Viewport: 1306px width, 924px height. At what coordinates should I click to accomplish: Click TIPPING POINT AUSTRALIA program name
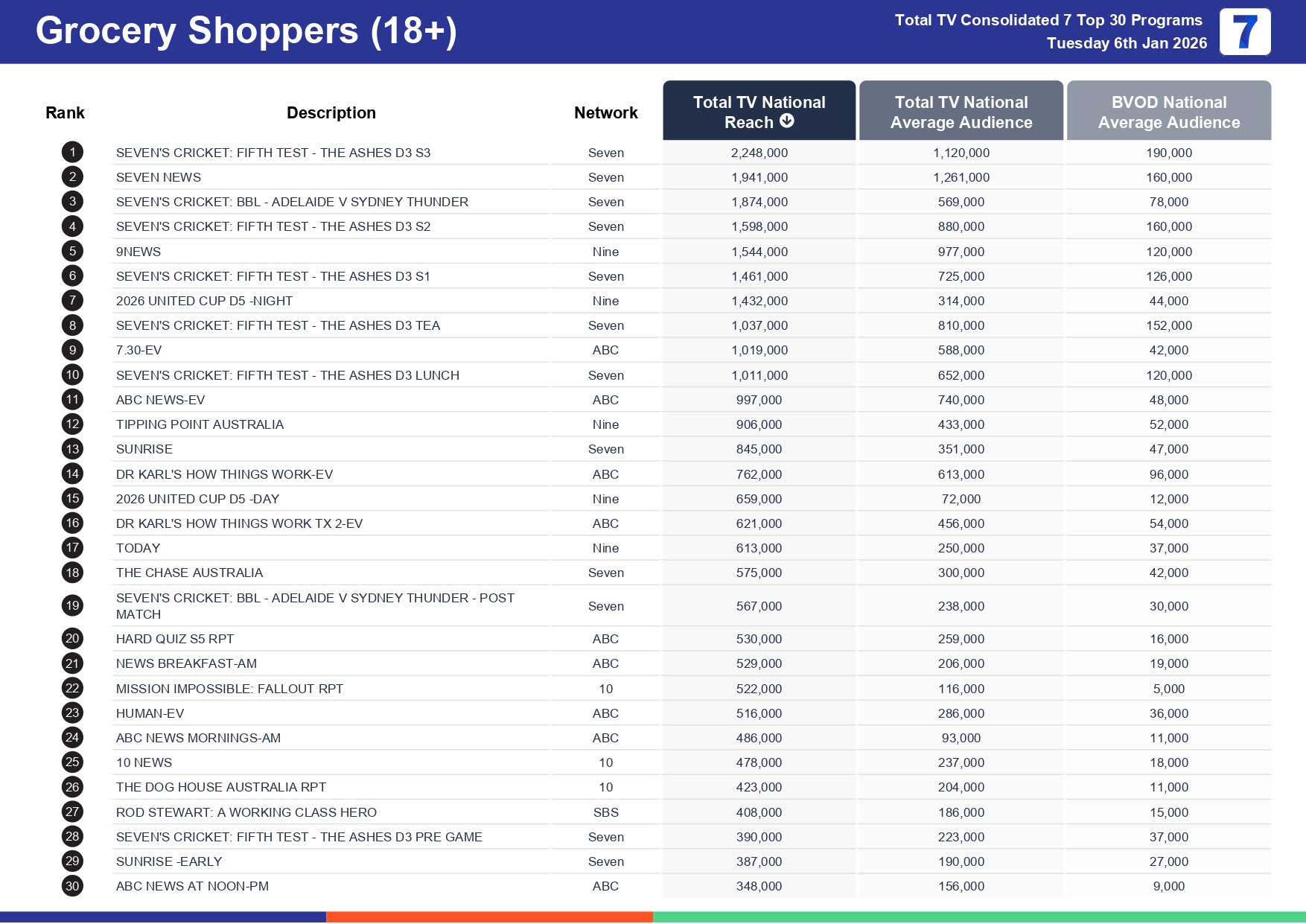[x=200, y=424]
